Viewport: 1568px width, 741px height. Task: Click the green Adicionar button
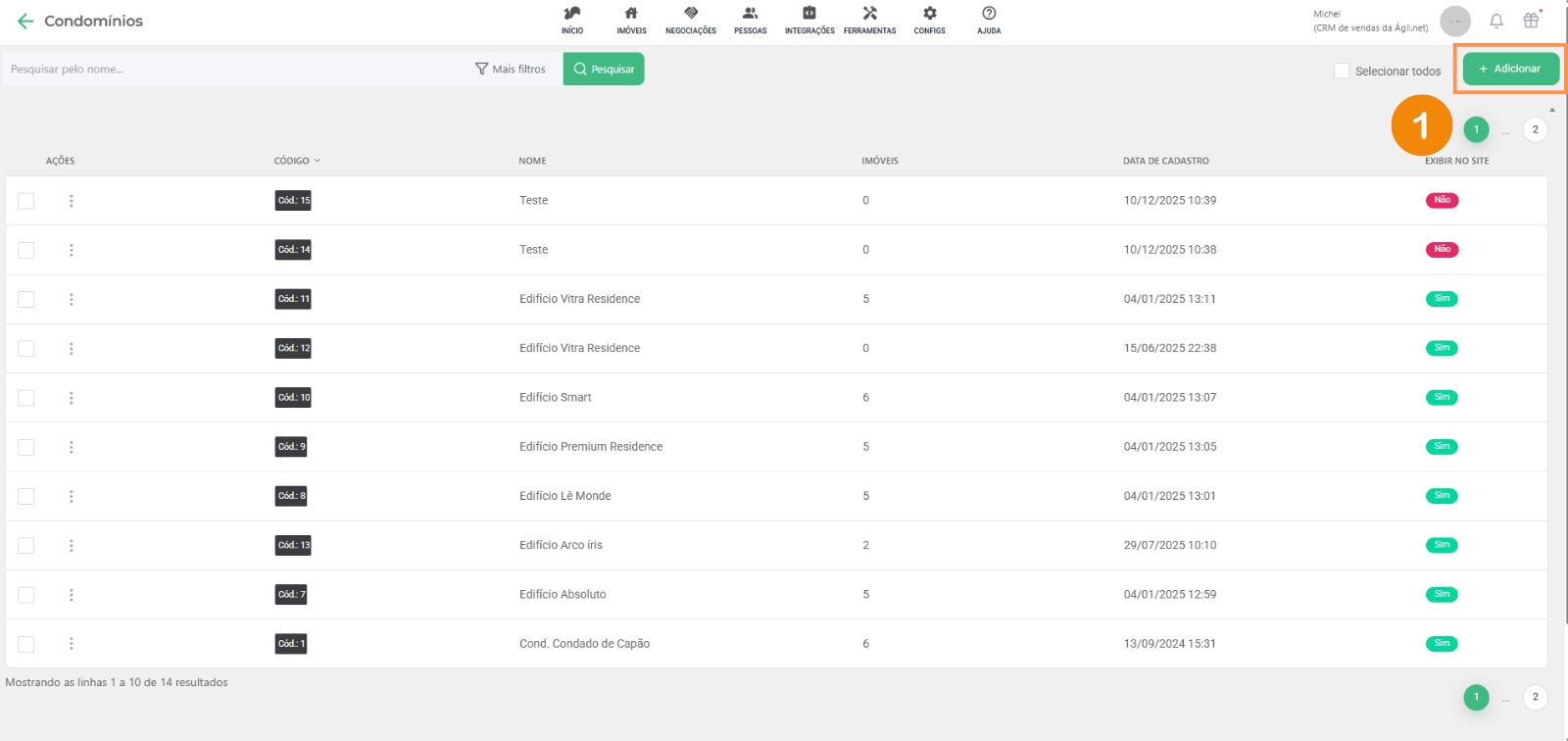click(1510, 69)
